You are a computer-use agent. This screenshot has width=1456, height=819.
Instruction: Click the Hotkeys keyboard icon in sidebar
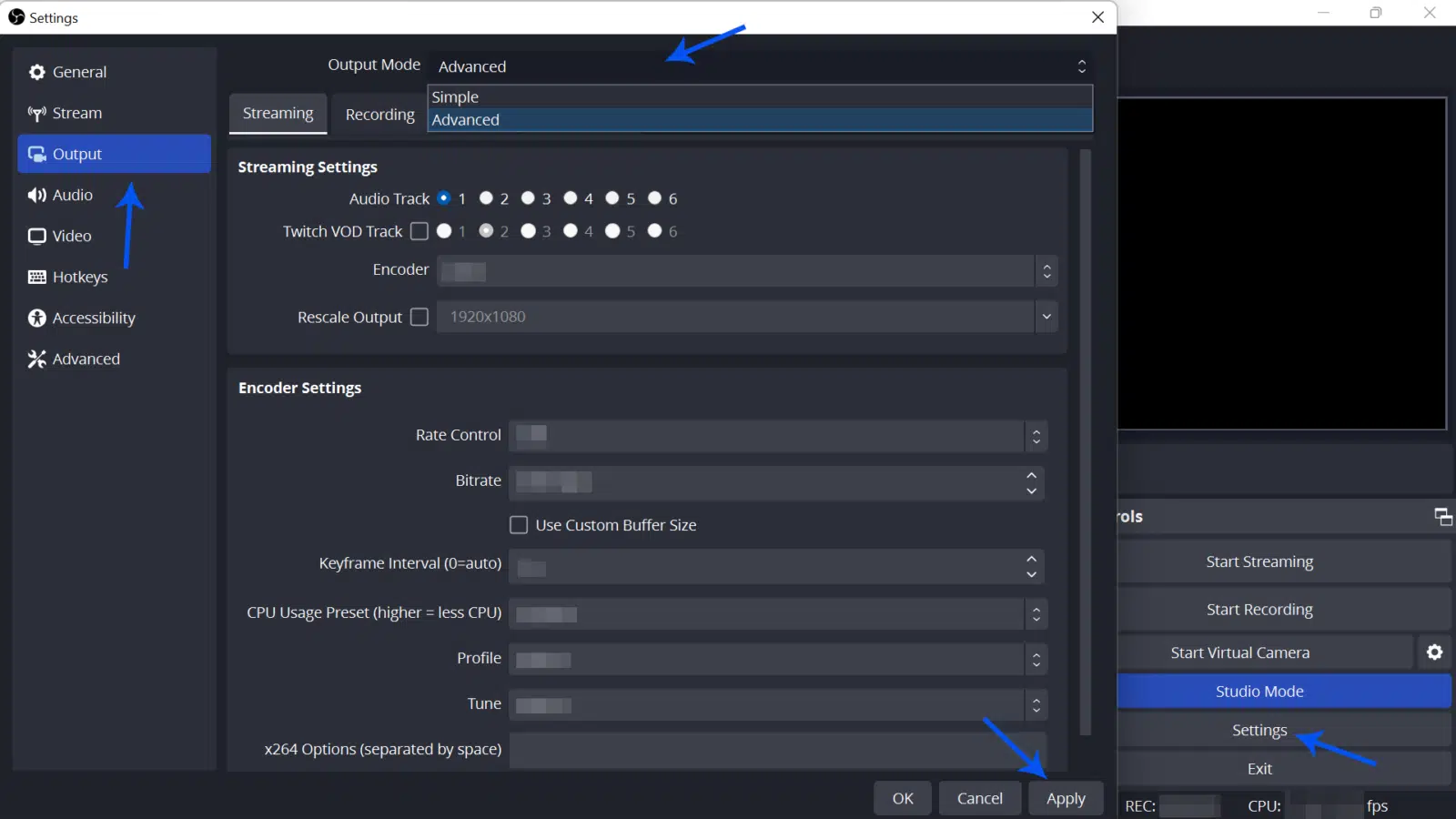(36, 277)
